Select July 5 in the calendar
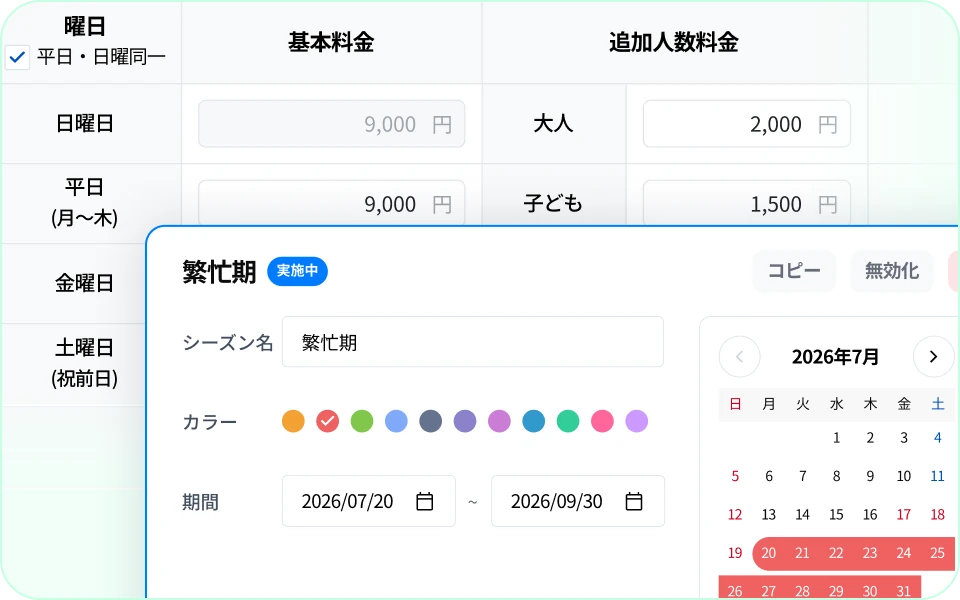The image size is (960, 600). point(735,476)
